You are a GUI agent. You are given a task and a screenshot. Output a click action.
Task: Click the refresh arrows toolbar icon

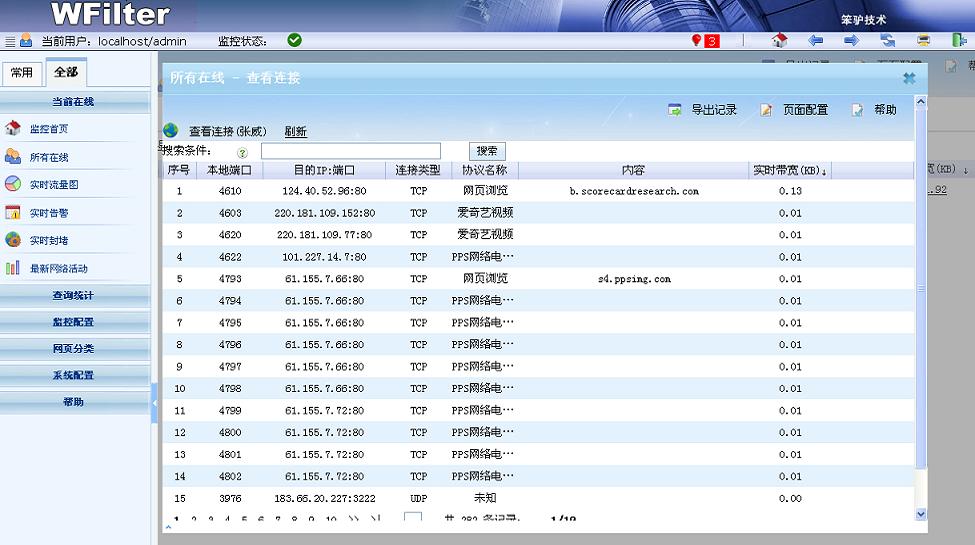coord(887,41)
